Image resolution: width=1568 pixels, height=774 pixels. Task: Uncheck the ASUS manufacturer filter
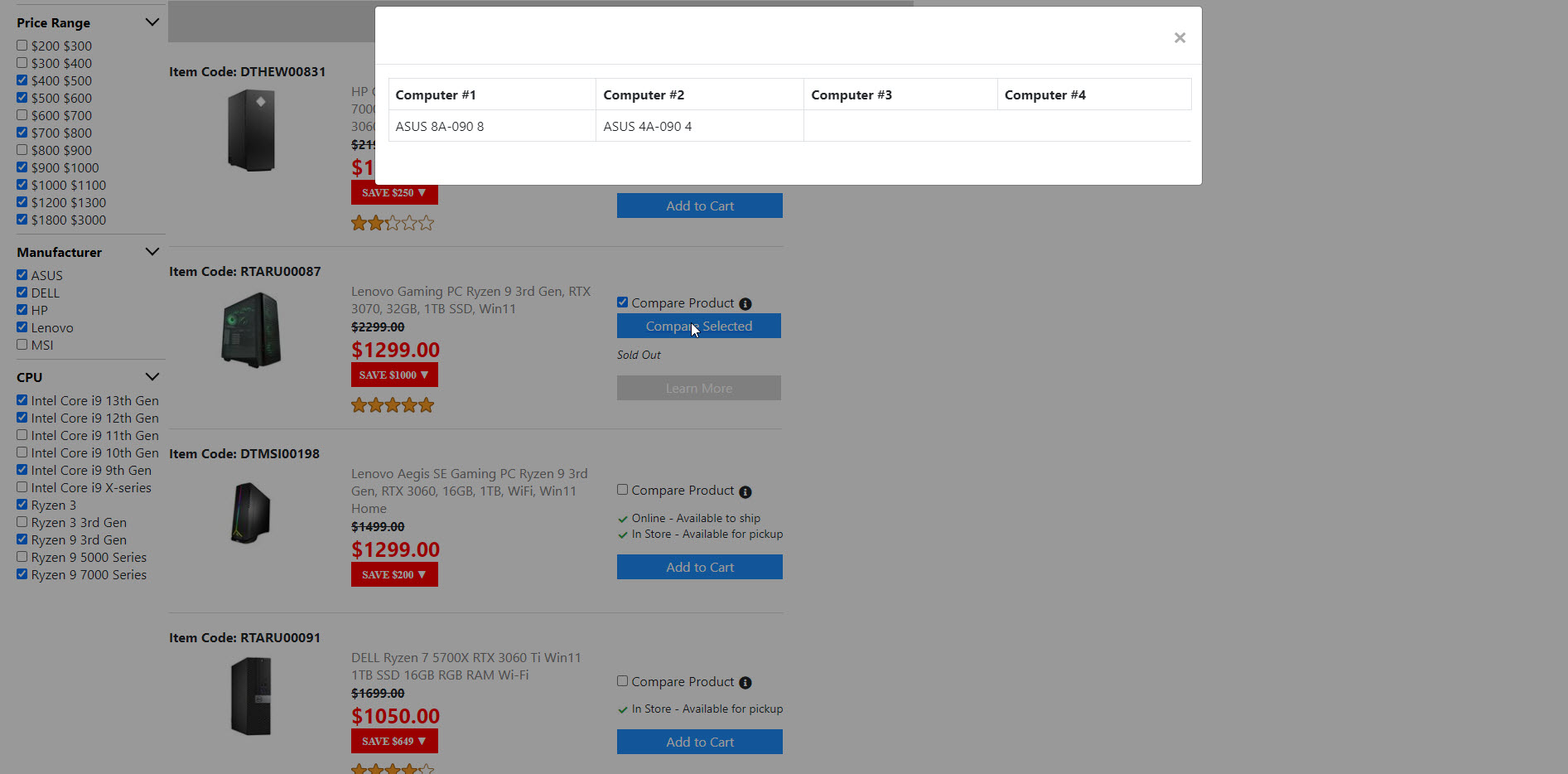click(22, 275)
